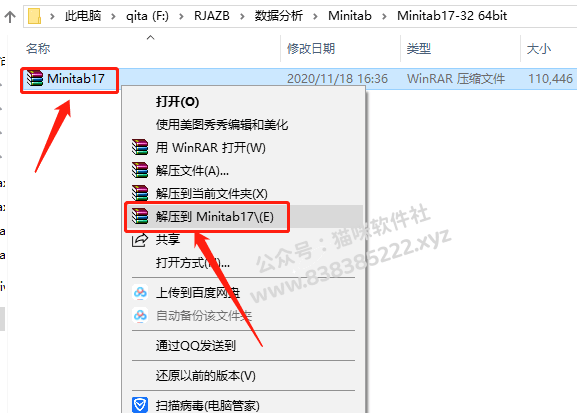Select the Minitab17 WinRAR archive icon
The width and height of the screenshot is (577, 413).
click(35, 78)
